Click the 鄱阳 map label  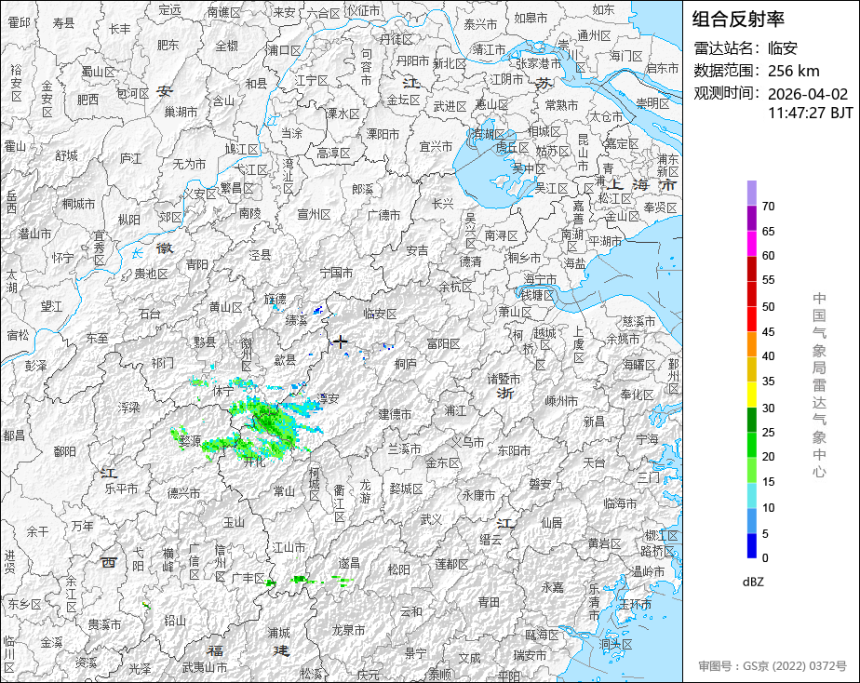65,451
